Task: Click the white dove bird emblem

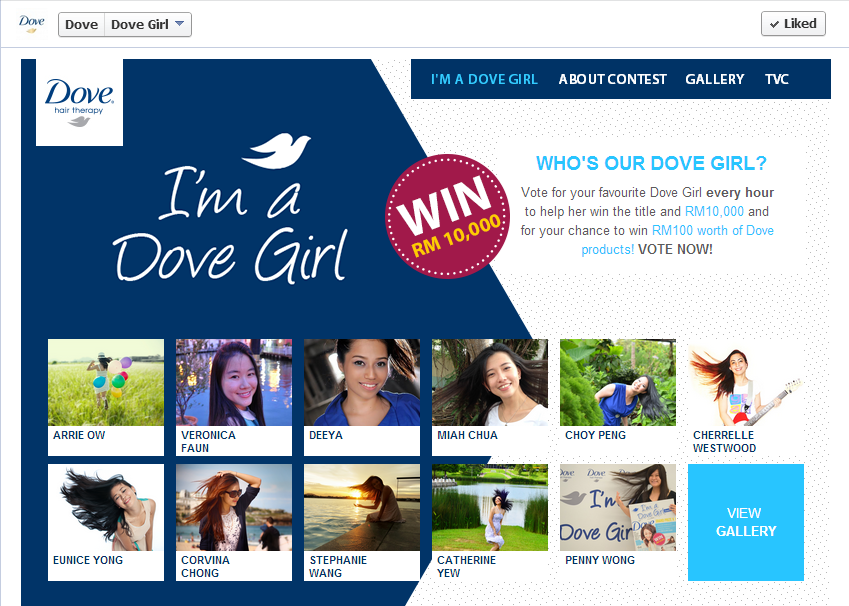Action: (x=276, y=150)
